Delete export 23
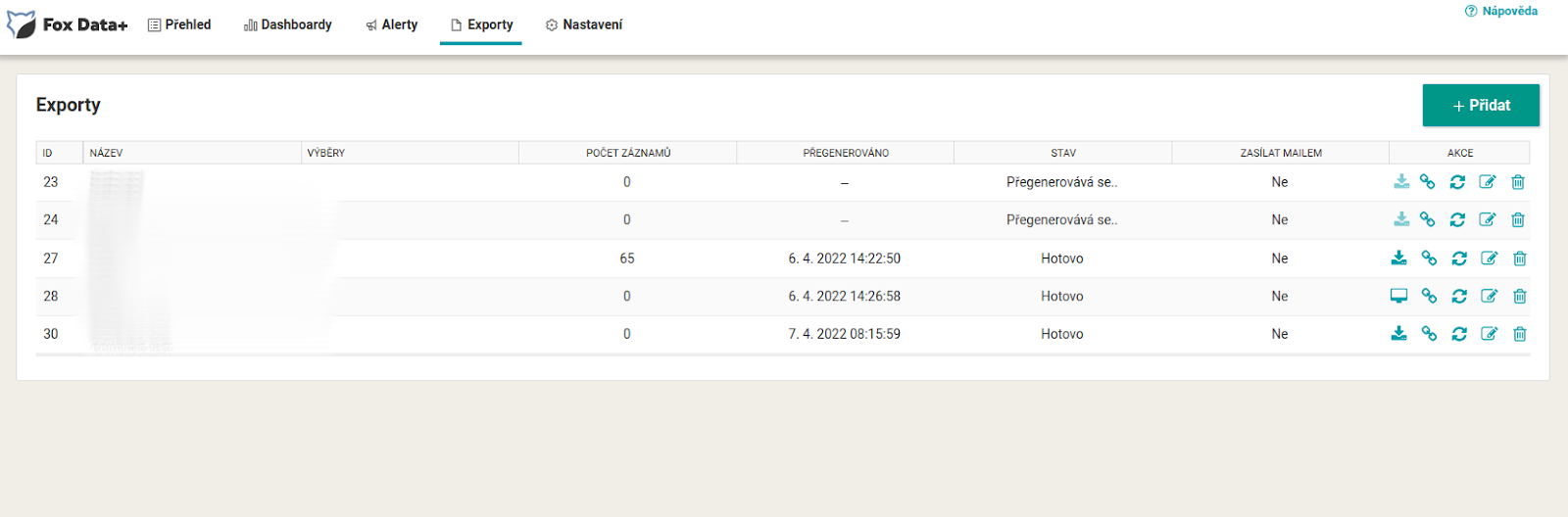Image resolution: width=1568 pixels, height=517 pixels. click(1518, 182)
